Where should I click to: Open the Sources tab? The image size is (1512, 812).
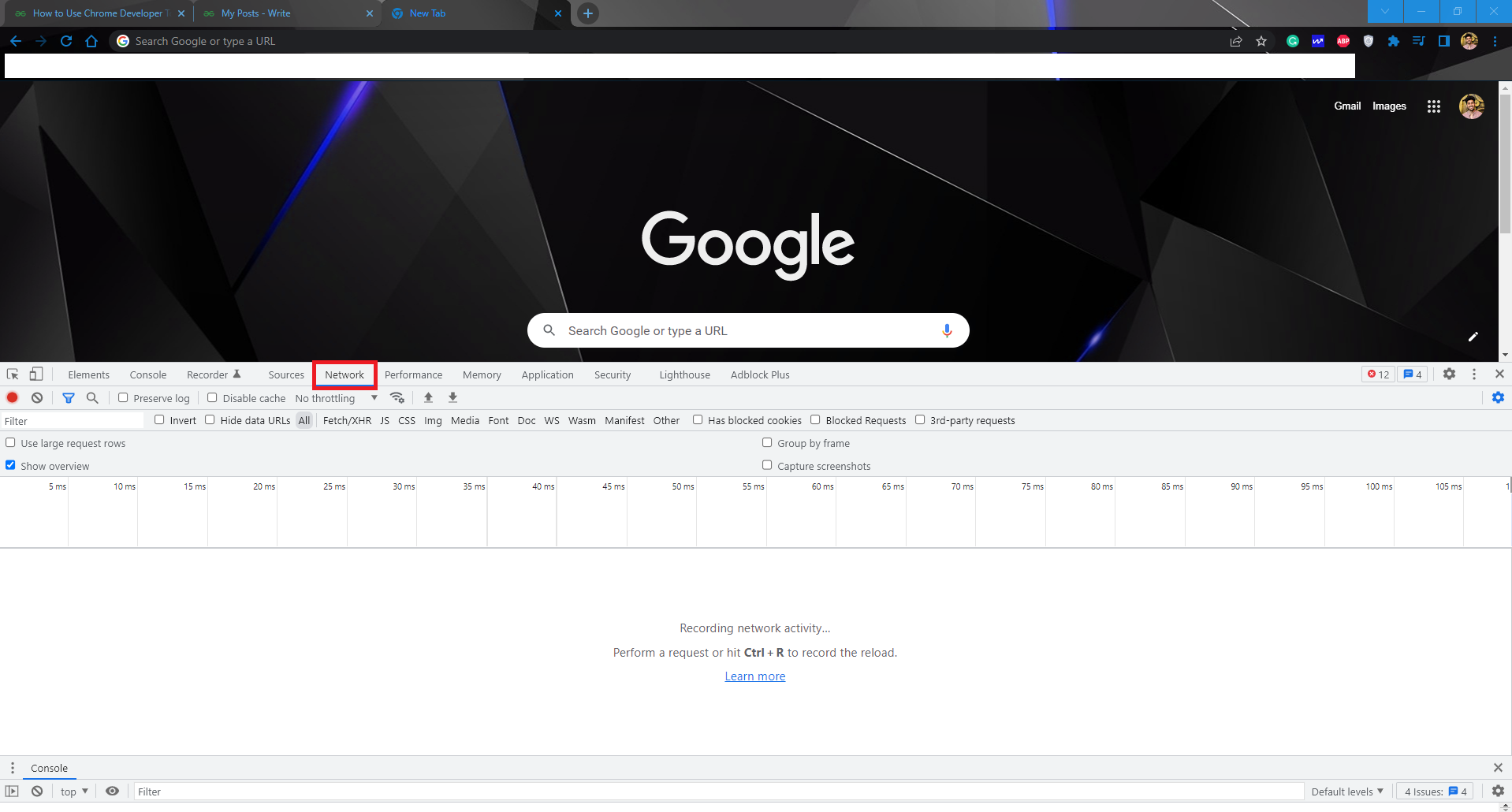click(x=286, y=375)
